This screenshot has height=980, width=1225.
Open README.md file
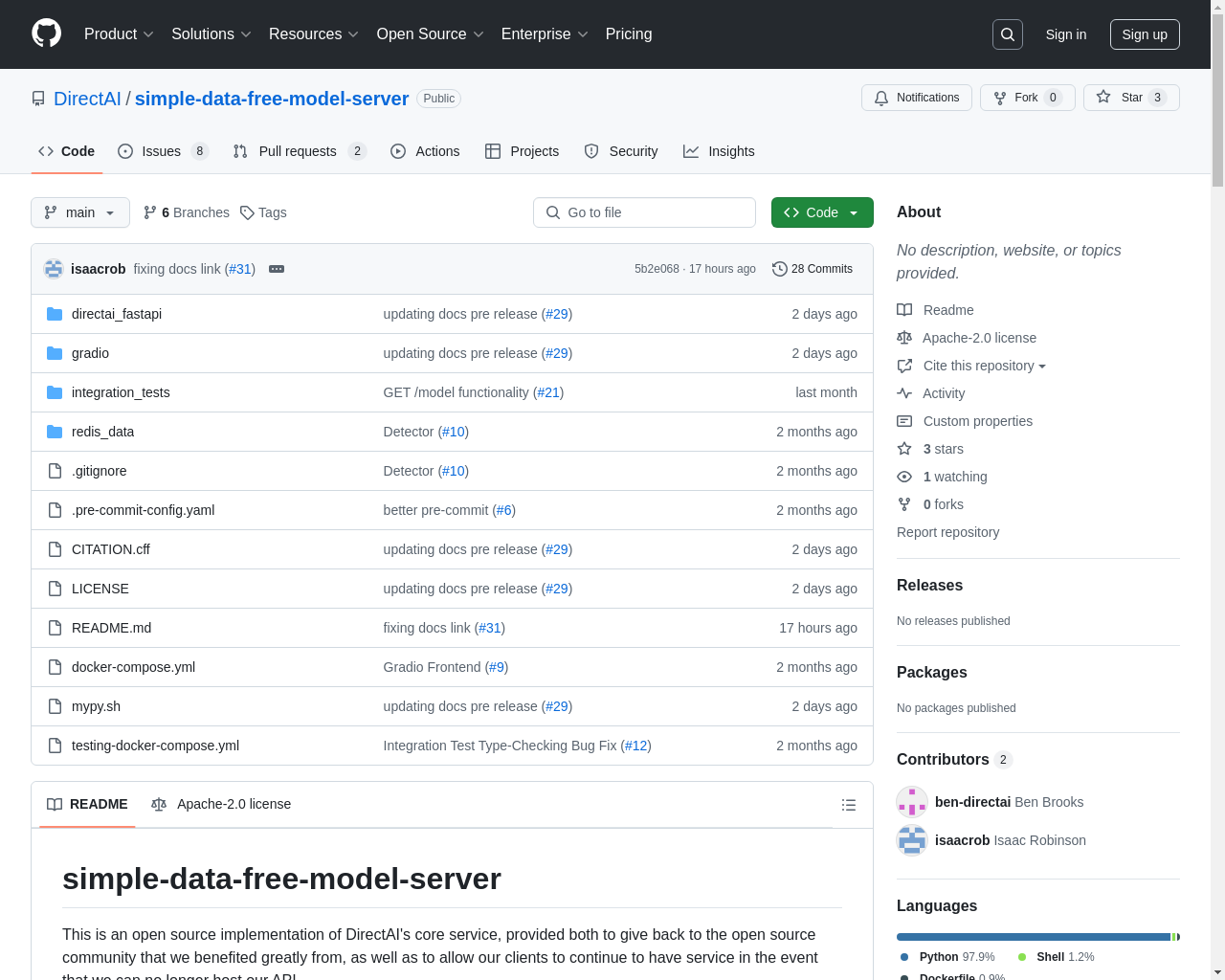(111, 628)
